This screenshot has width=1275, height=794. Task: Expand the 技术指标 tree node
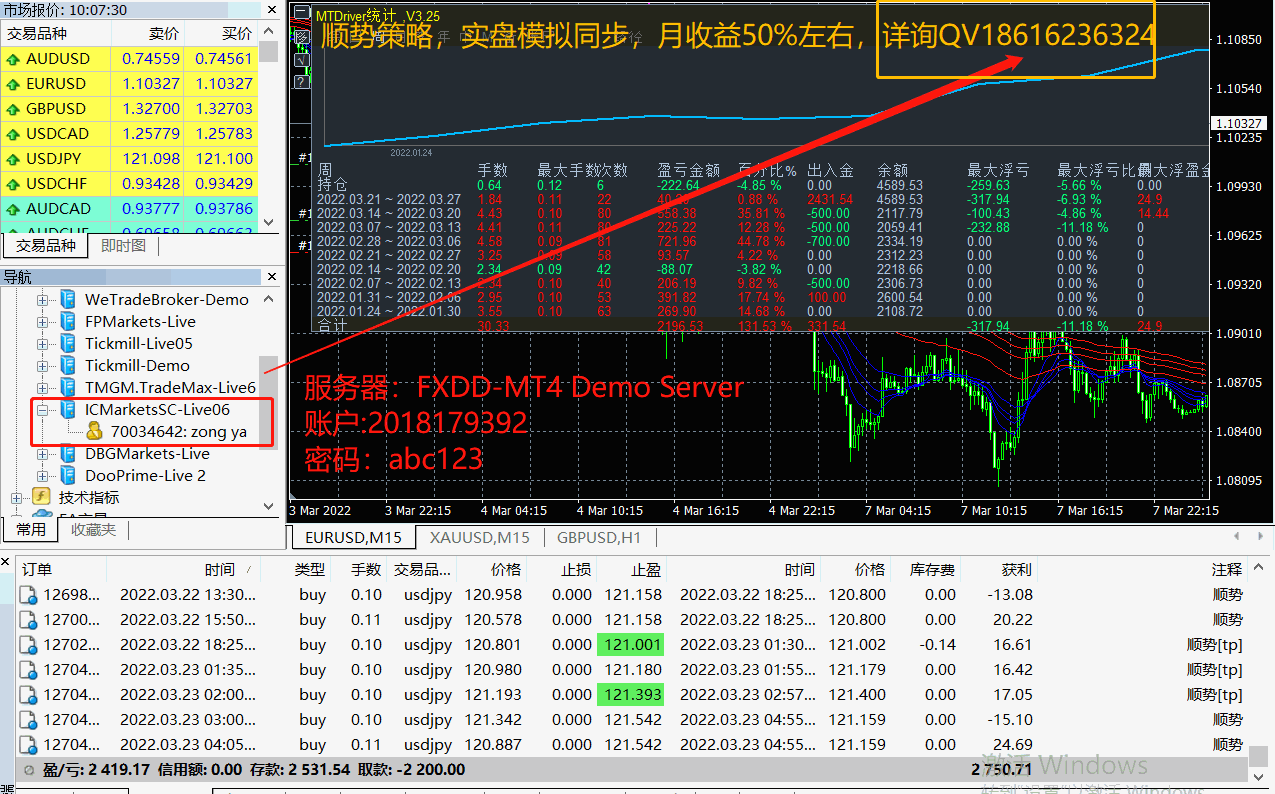(x=16, y=497)
